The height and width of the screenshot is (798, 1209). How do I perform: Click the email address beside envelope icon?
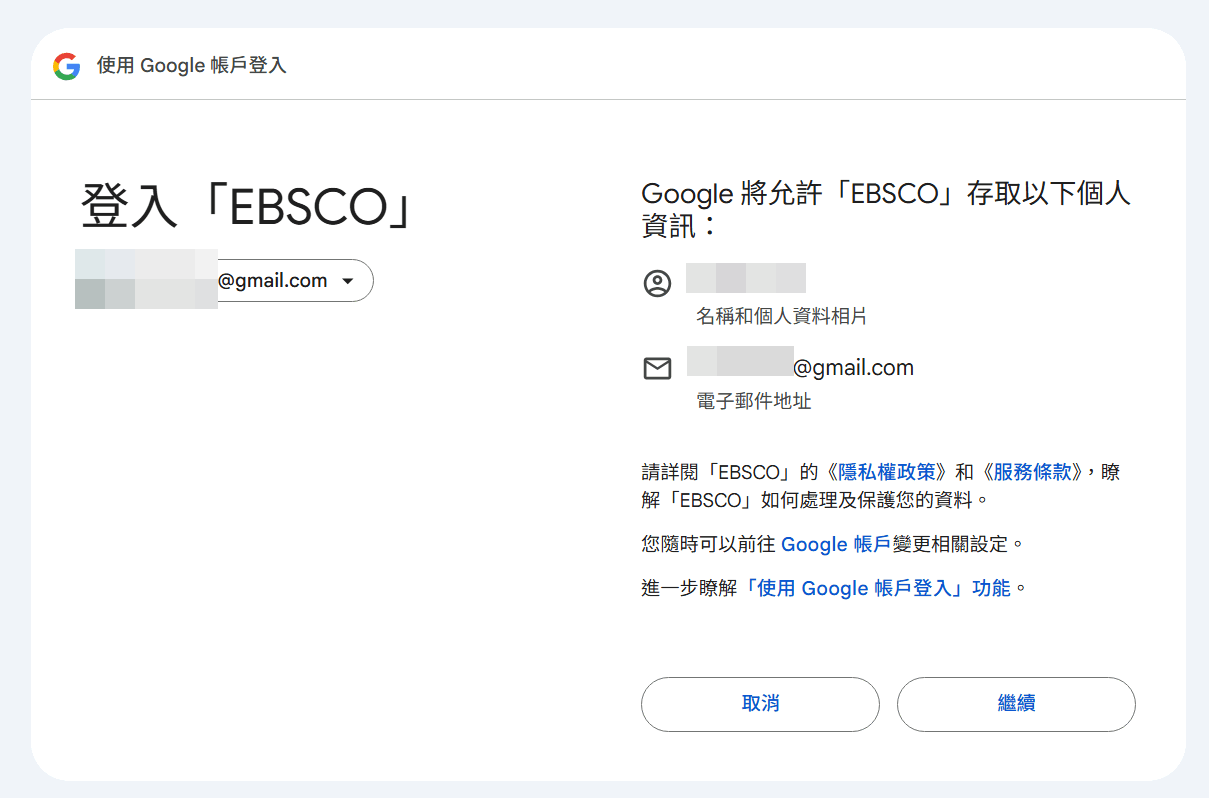click(x=800, y=368)
